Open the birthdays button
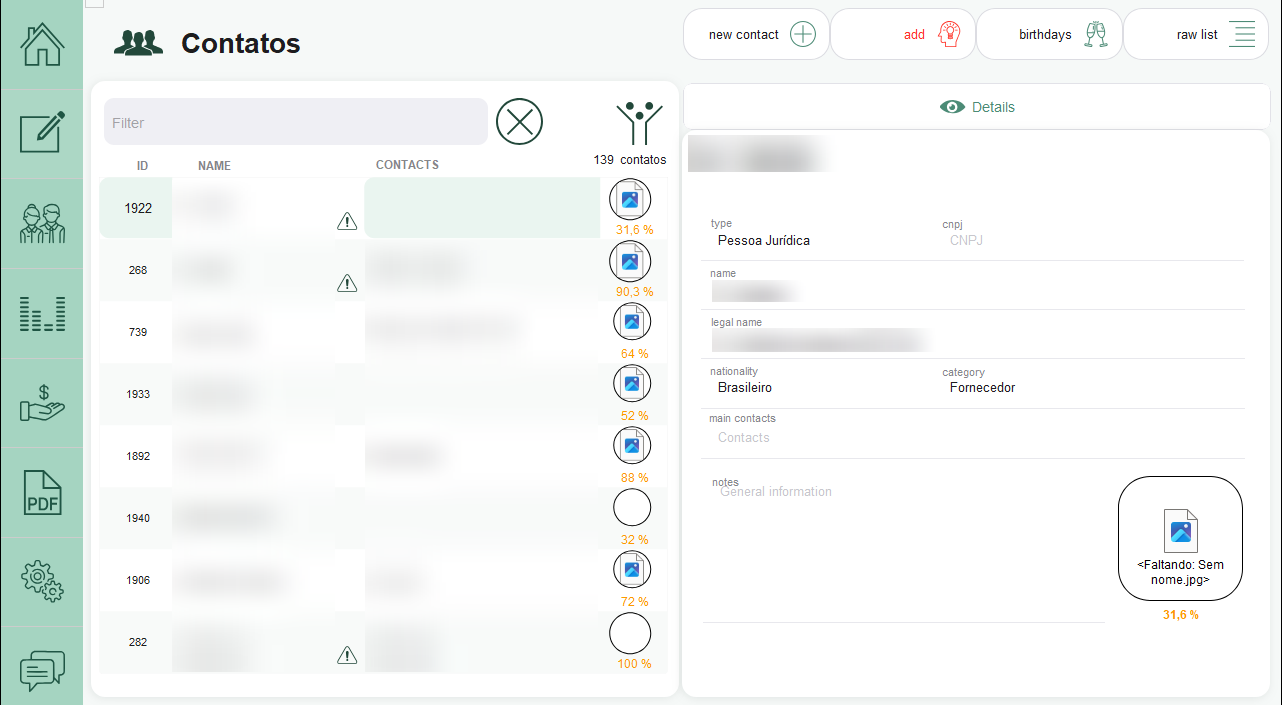This screenshot has width=1282, height=705. pyautogui.click(x=1049, y=34)
